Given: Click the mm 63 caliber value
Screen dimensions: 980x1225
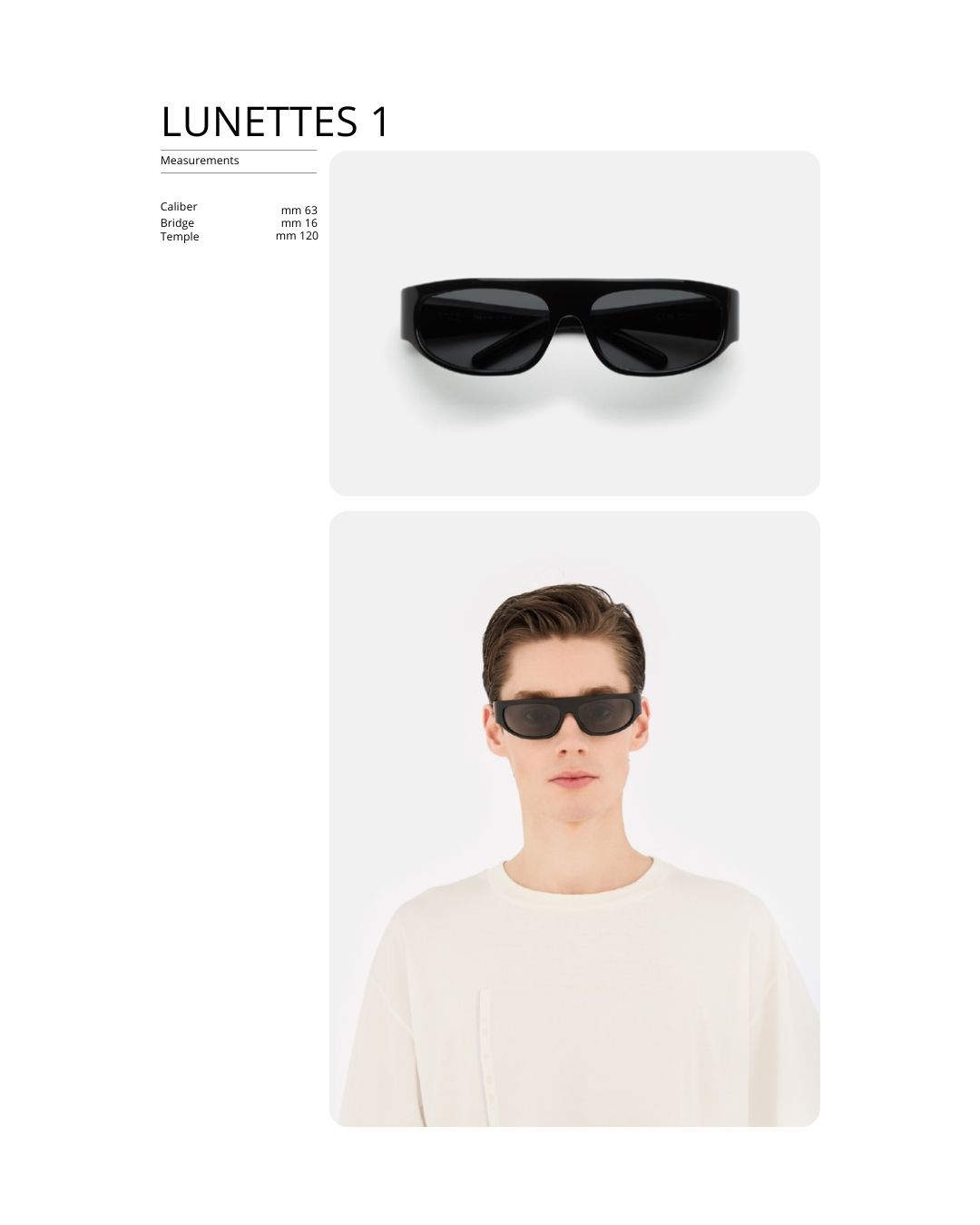Looking at the screenshot, I should (299, 211).
